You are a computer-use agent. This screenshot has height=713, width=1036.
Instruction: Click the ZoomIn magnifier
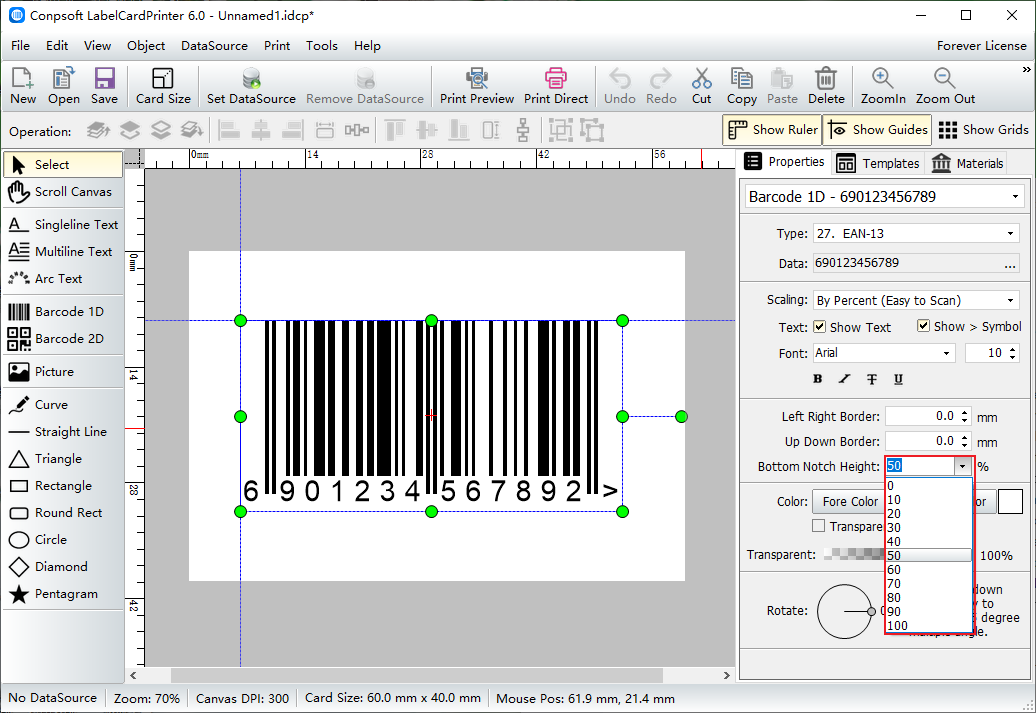point(883,86)
